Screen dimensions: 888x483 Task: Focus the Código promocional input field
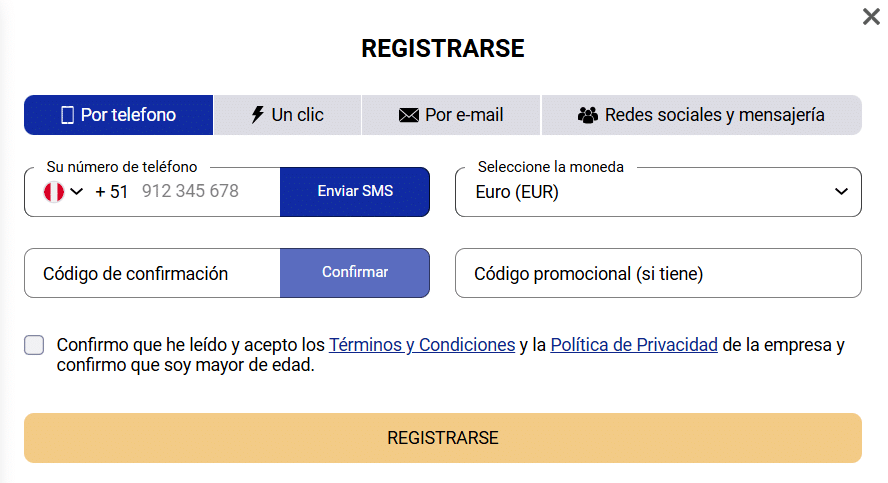click(x=658, y=273)
